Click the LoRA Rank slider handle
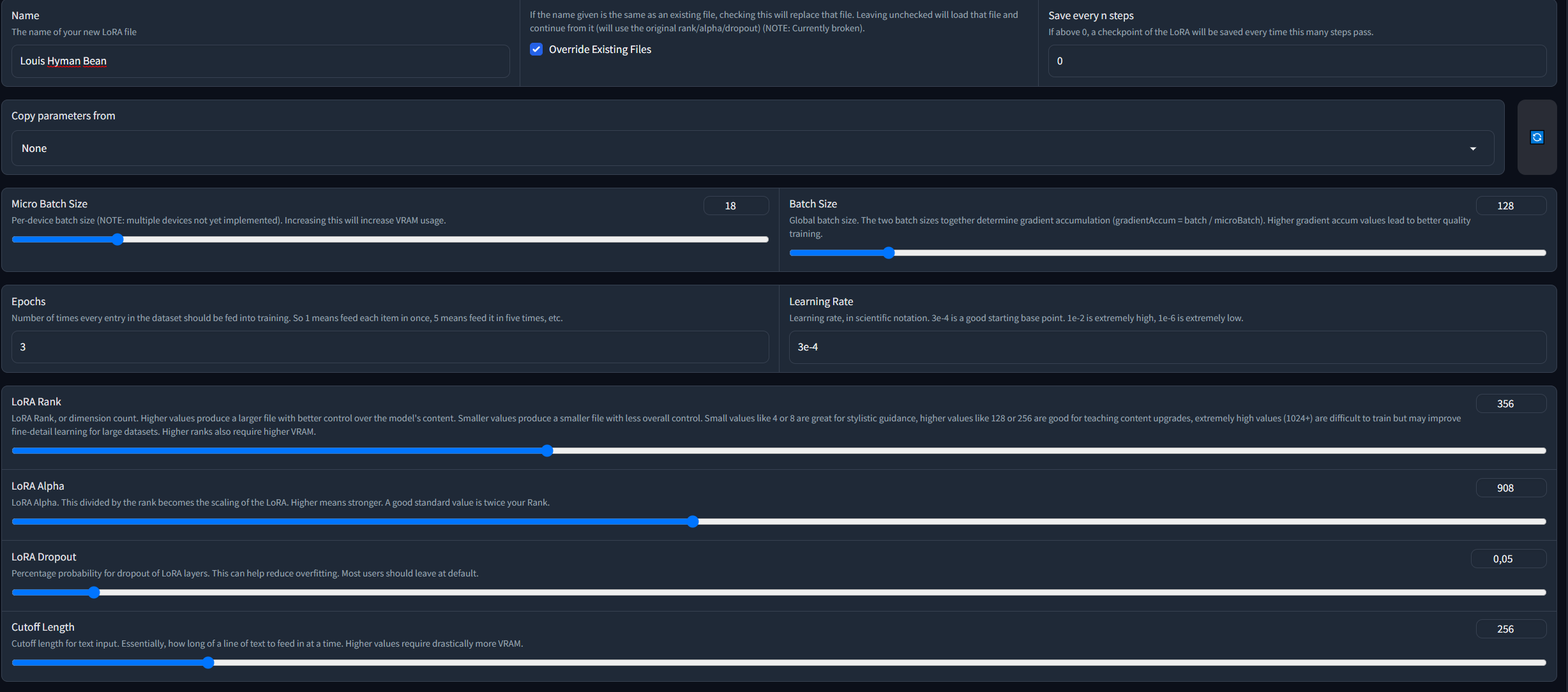This screenshot has height=692, width=1568. click(547, 451)
